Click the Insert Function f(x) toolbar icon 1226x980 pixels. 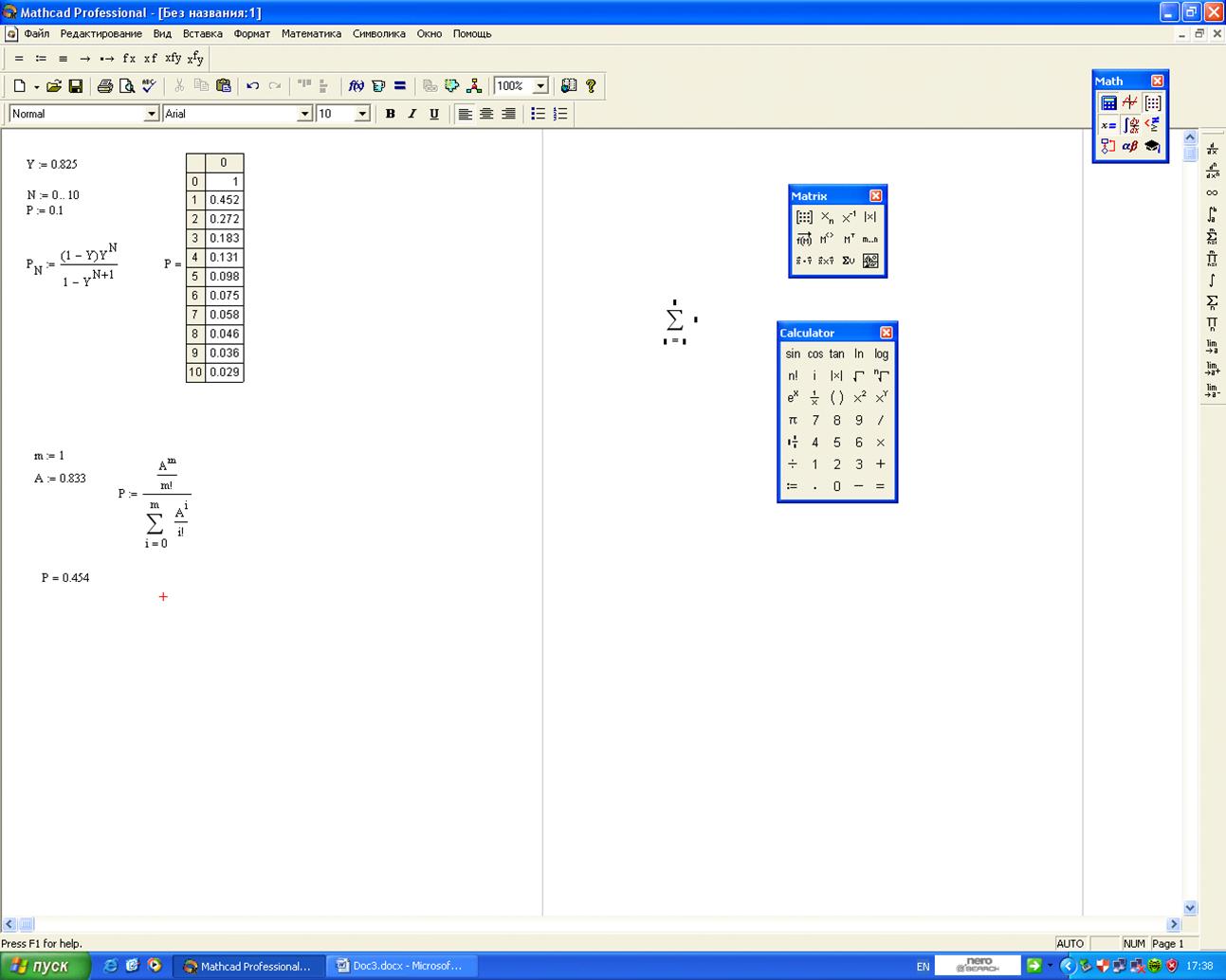356,86
